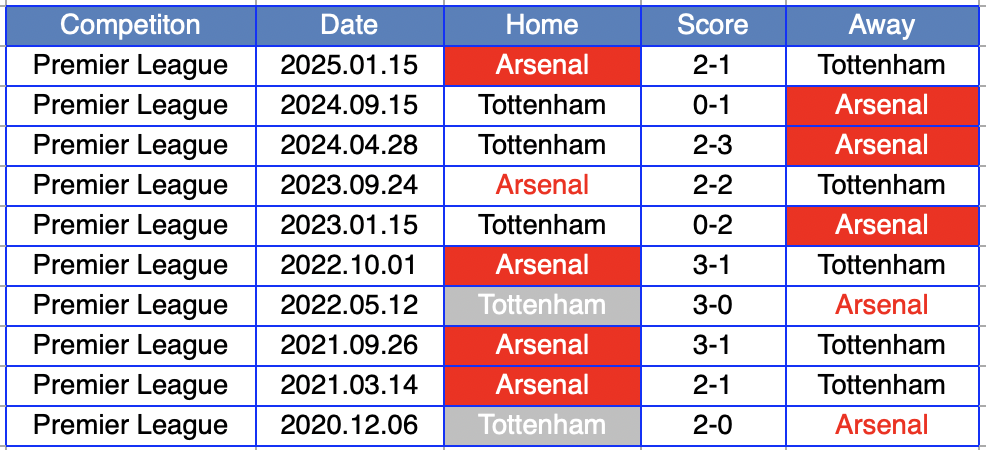This screenshot has height=450, width=986.
Task: Click the Home column header cell
Action: tap(542, 25)
